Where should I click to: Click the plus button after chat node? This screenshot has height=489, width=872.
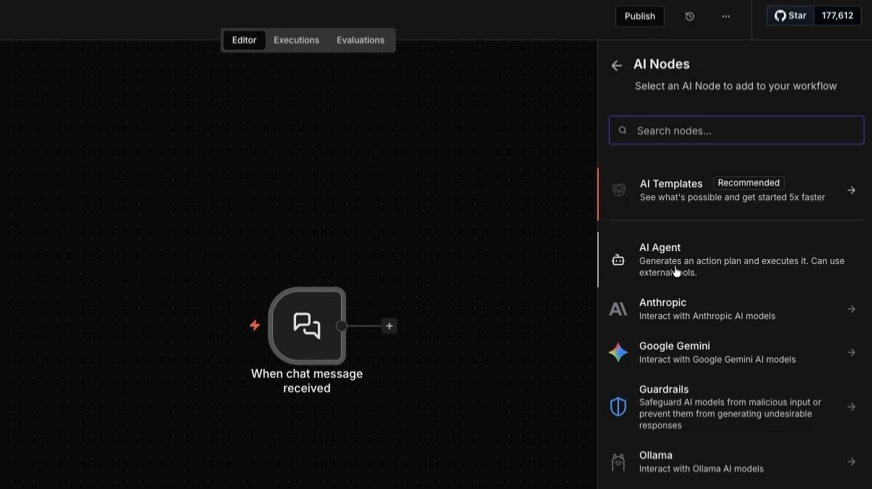[x=389, y=326]
